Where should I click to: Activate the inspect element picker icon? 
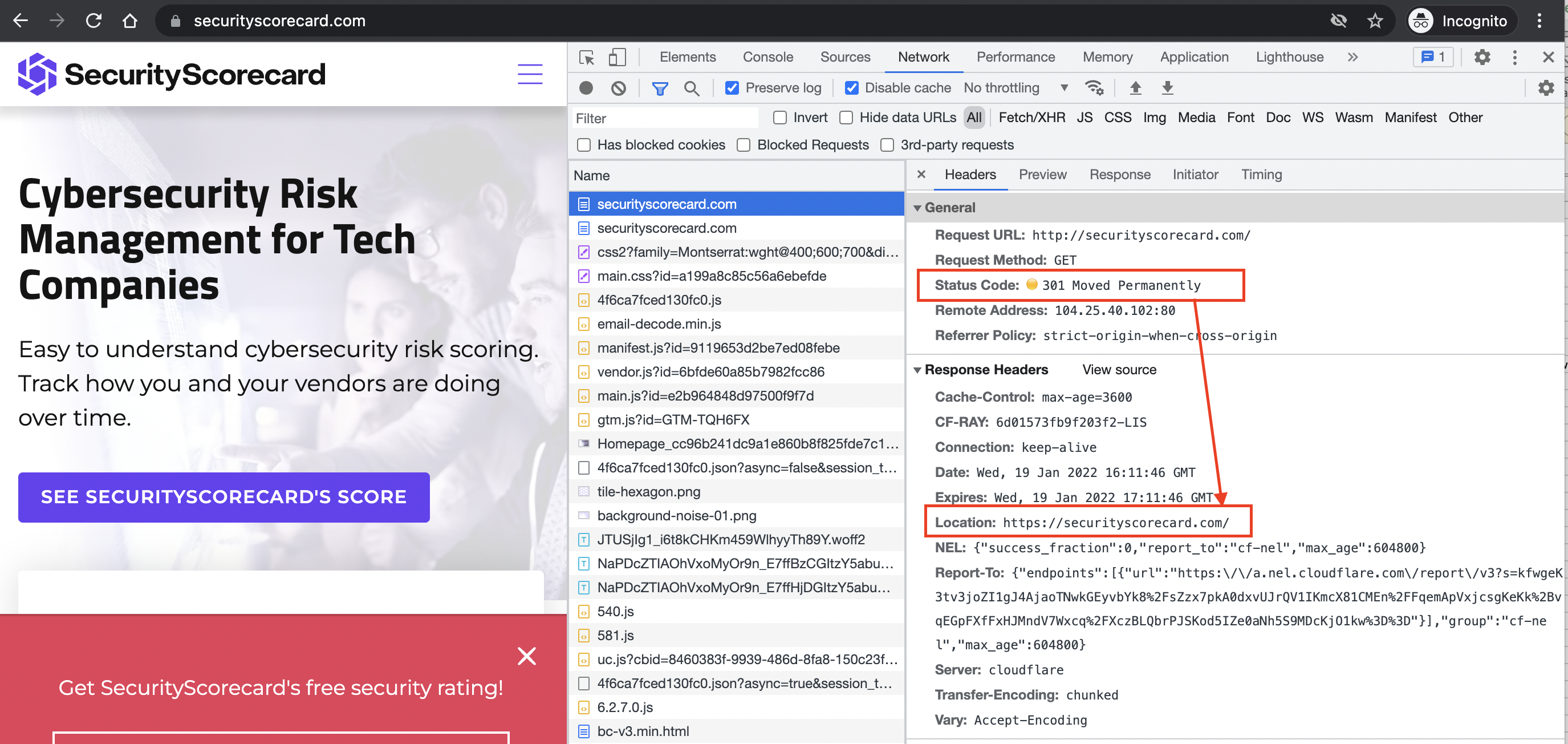tap(586, 56)
